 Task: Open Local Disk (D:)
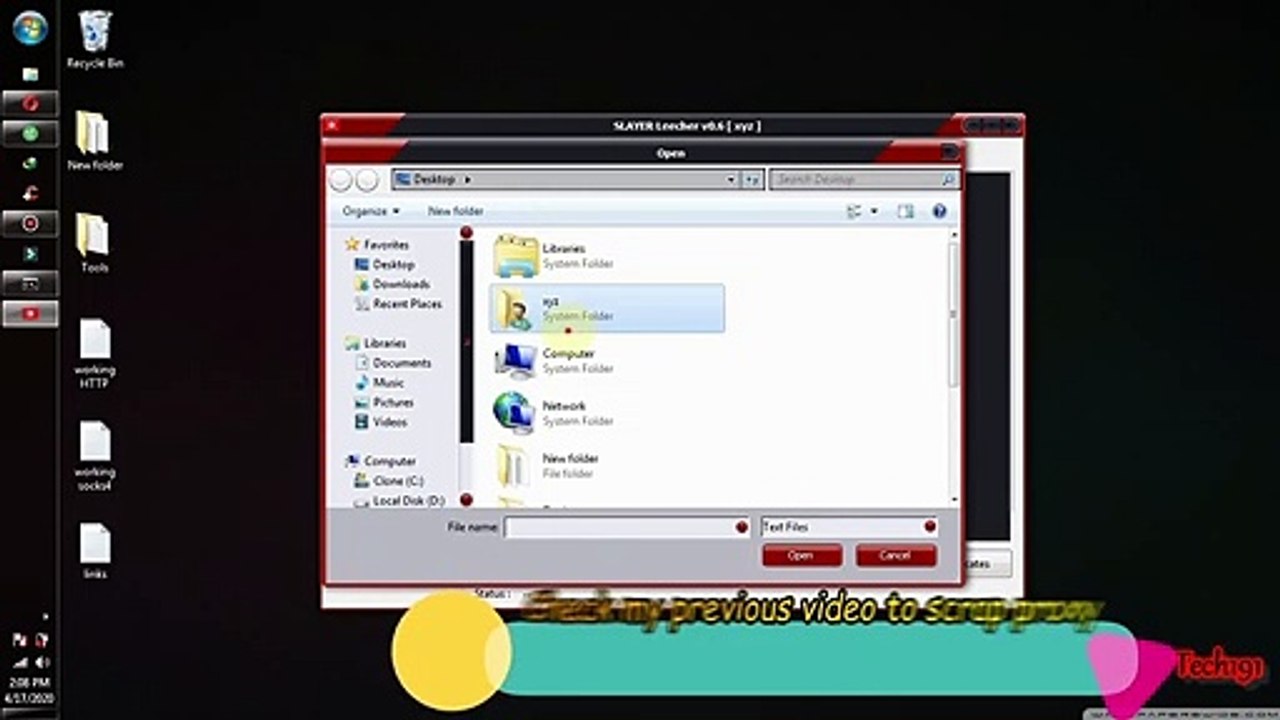pyautogui.click(x=400, y=500)
